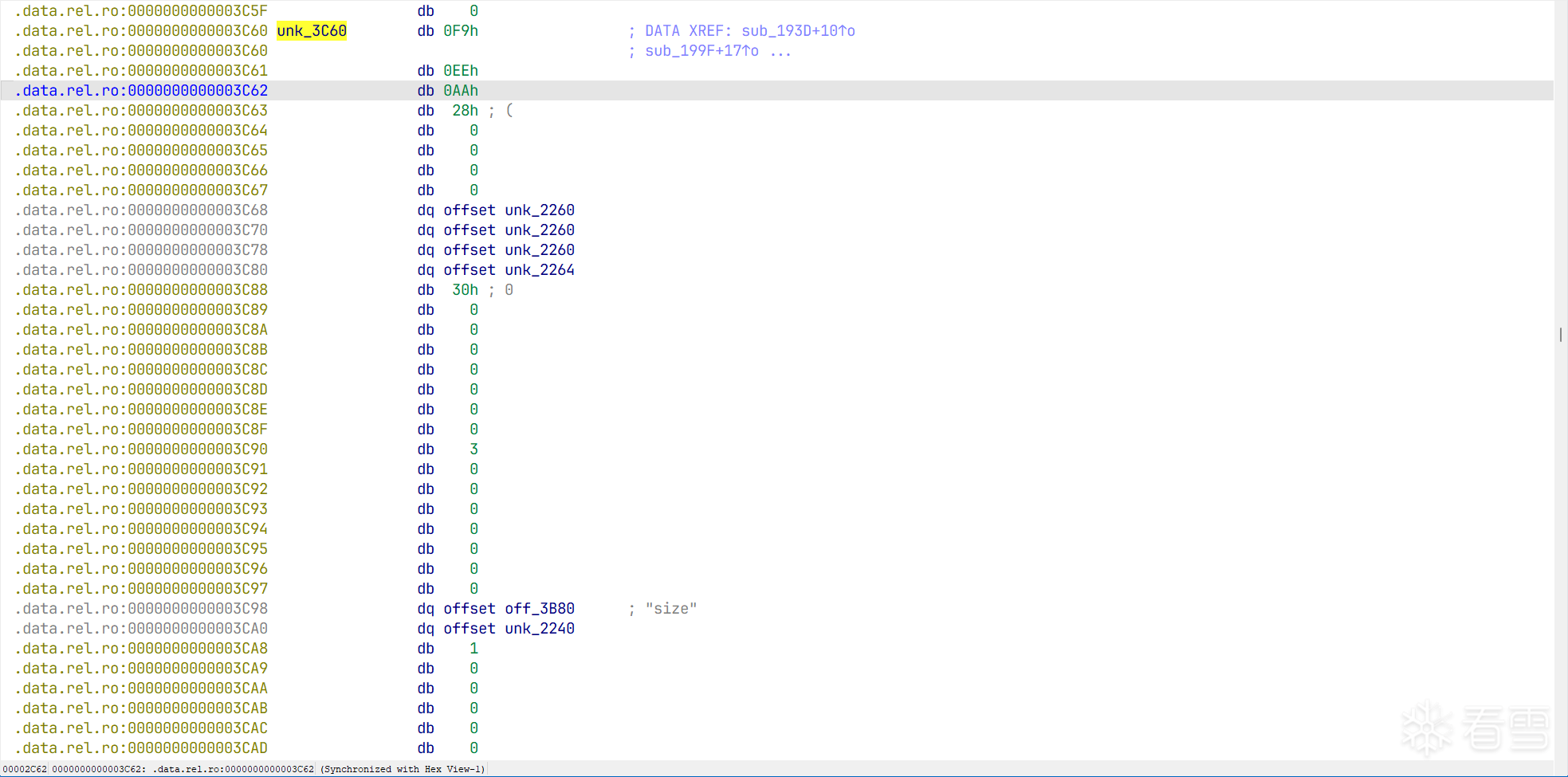Select address .data.rel.ro:0000000000003C5F
This screenshot has width=1568, height=777.
coord(142,11)
